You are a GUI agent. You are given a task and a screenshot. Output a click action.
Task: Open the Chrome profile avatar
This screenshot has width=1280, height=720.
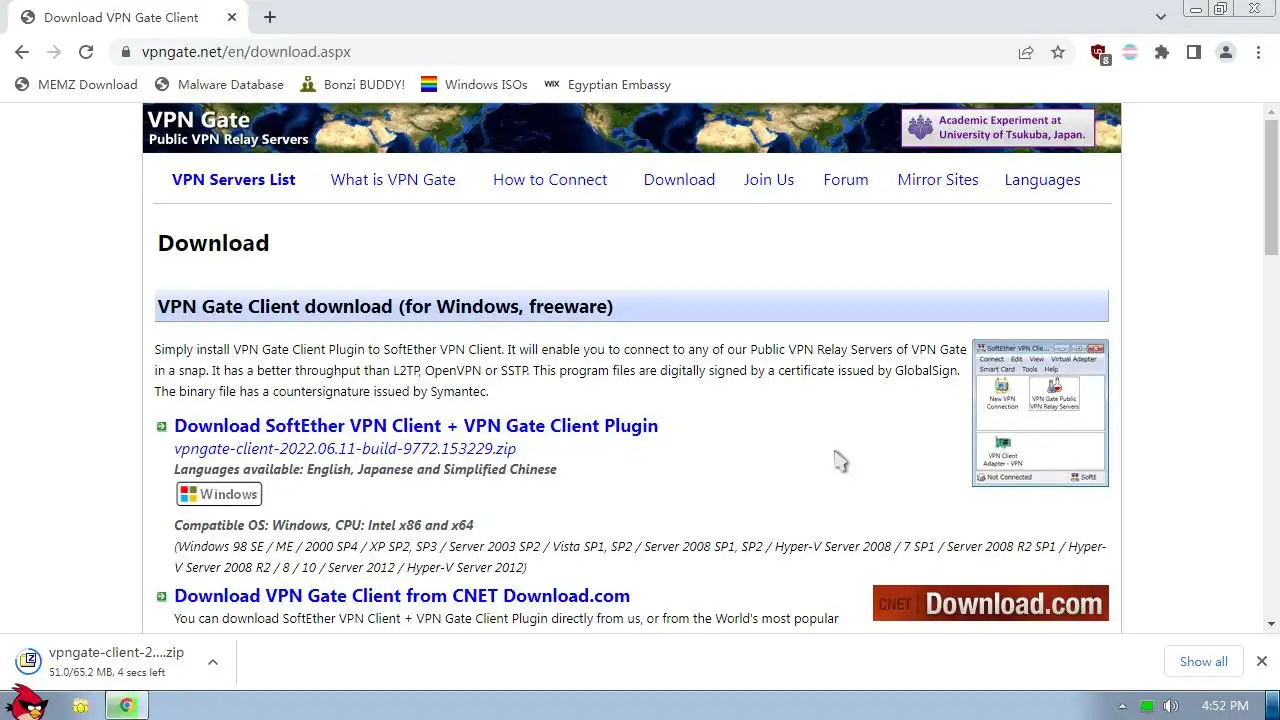point(1226,52)
